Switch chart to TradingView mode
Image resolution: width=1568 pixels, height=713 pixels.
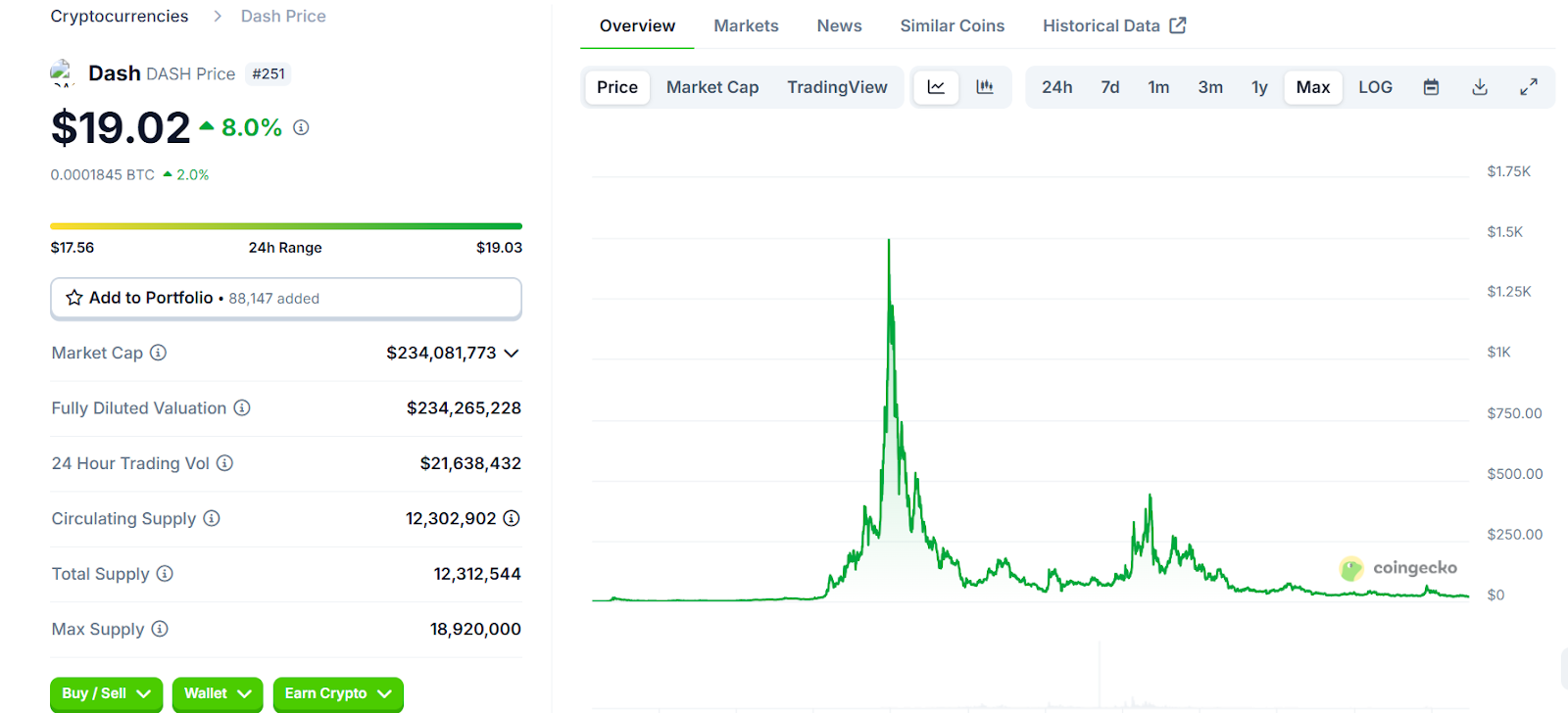tap(837, 87)
